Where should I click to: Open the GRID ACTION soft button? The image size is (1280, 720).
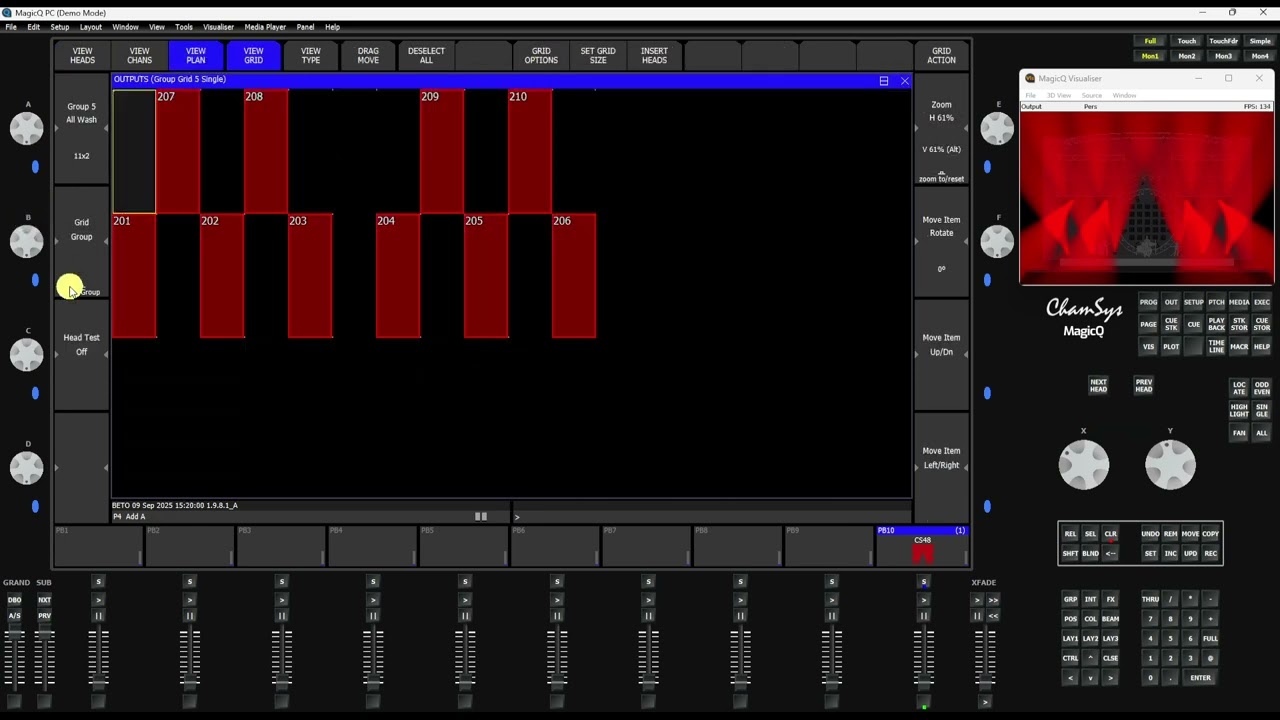941,56
